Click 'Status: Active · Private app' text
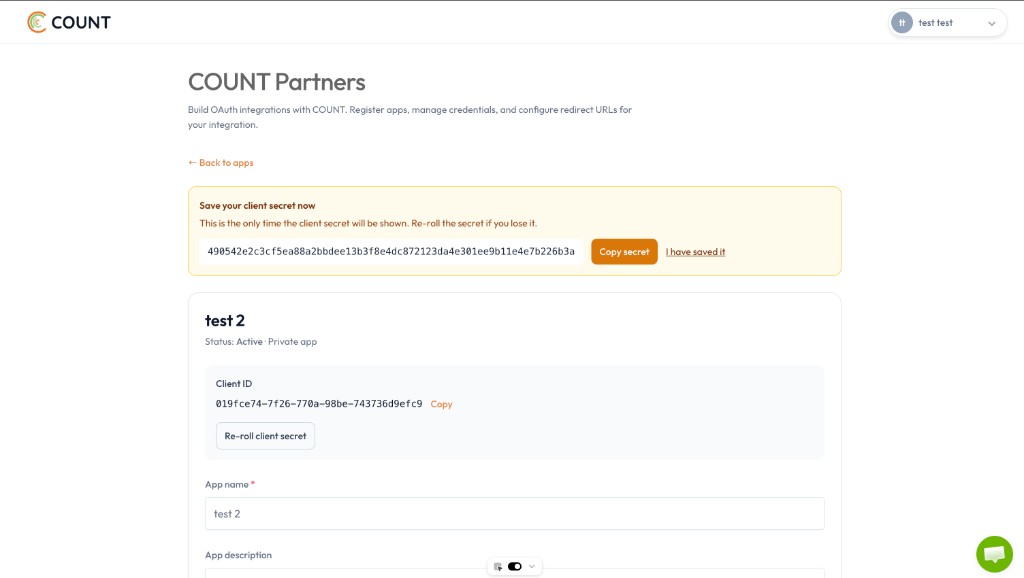Image resolution: width=1024 pixels, height=578 pixels. [x=261, y=342]
